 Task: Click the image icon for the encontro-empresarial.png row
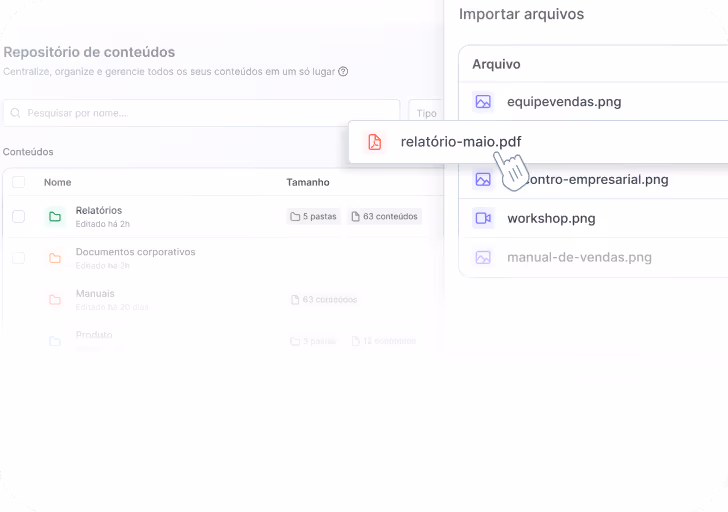pyautogui.click(x=483, y=179)
